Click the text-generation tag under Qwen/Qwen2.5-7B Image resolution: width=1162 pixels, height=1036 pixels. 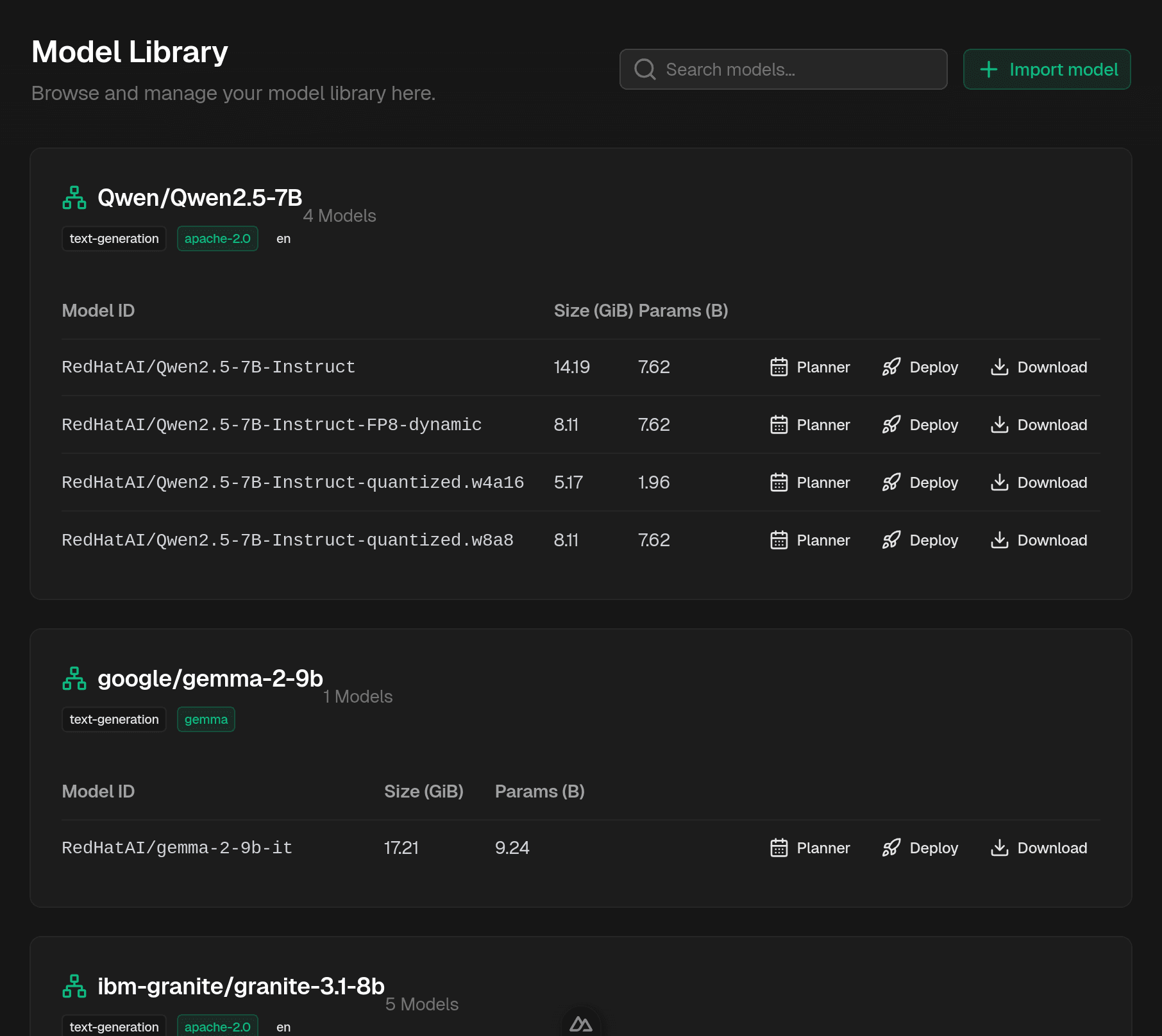click(114, 238)
